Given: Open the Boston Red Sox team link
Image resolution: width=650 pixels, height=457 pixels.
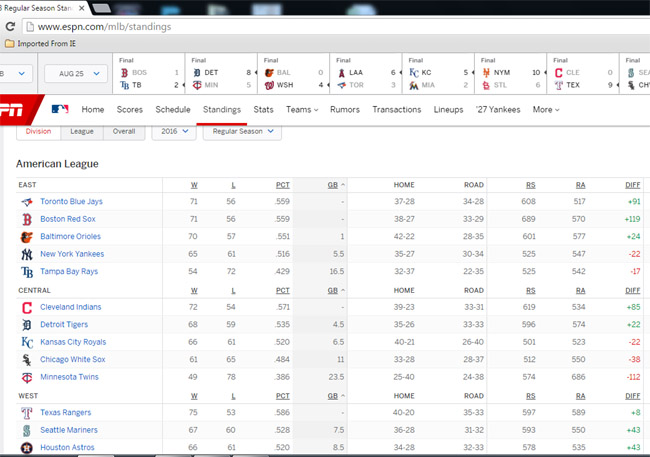Looking at the screenshot, I should pos(68,219).
